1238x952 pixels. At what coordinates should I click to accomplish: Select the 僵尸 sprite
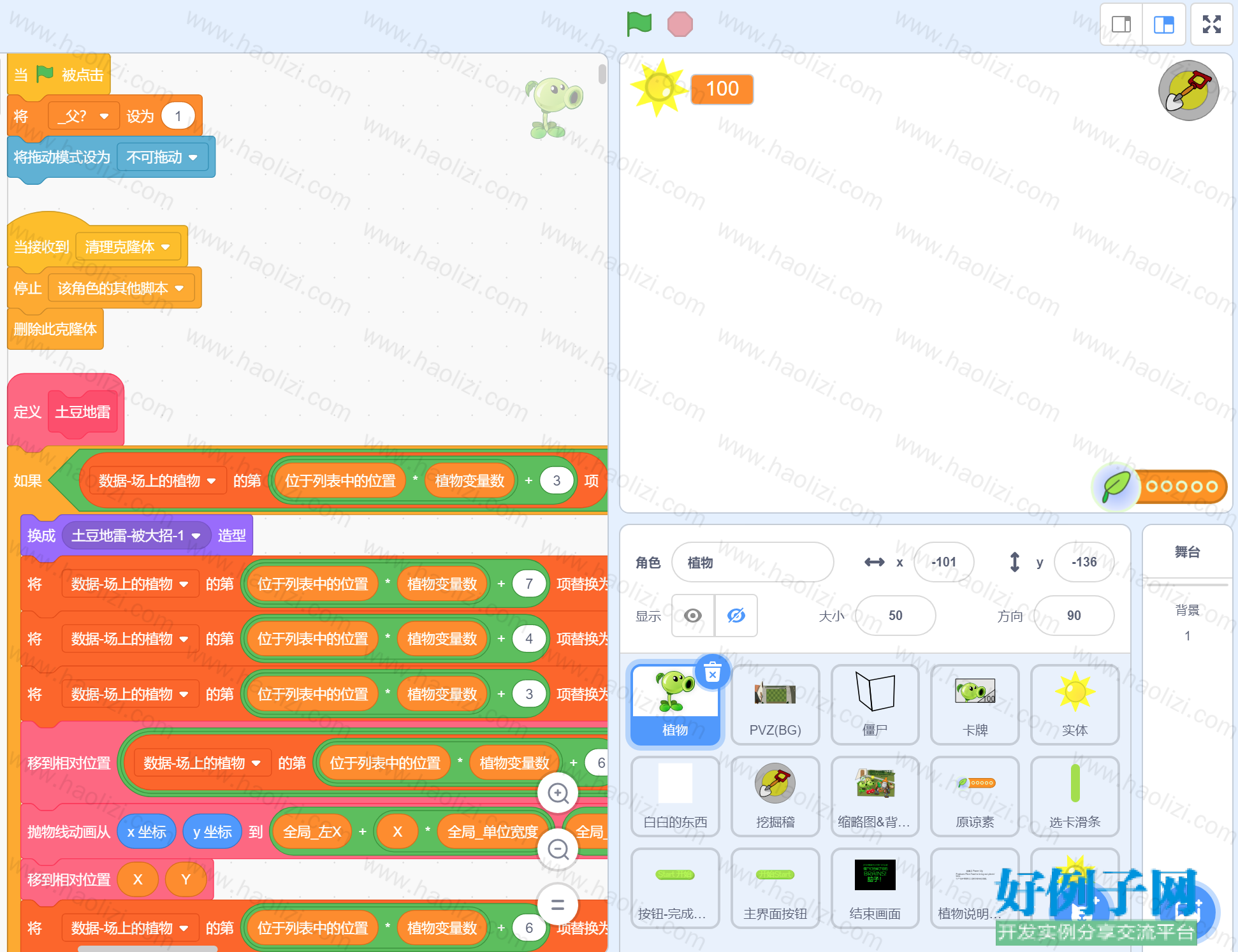[875, 705]
